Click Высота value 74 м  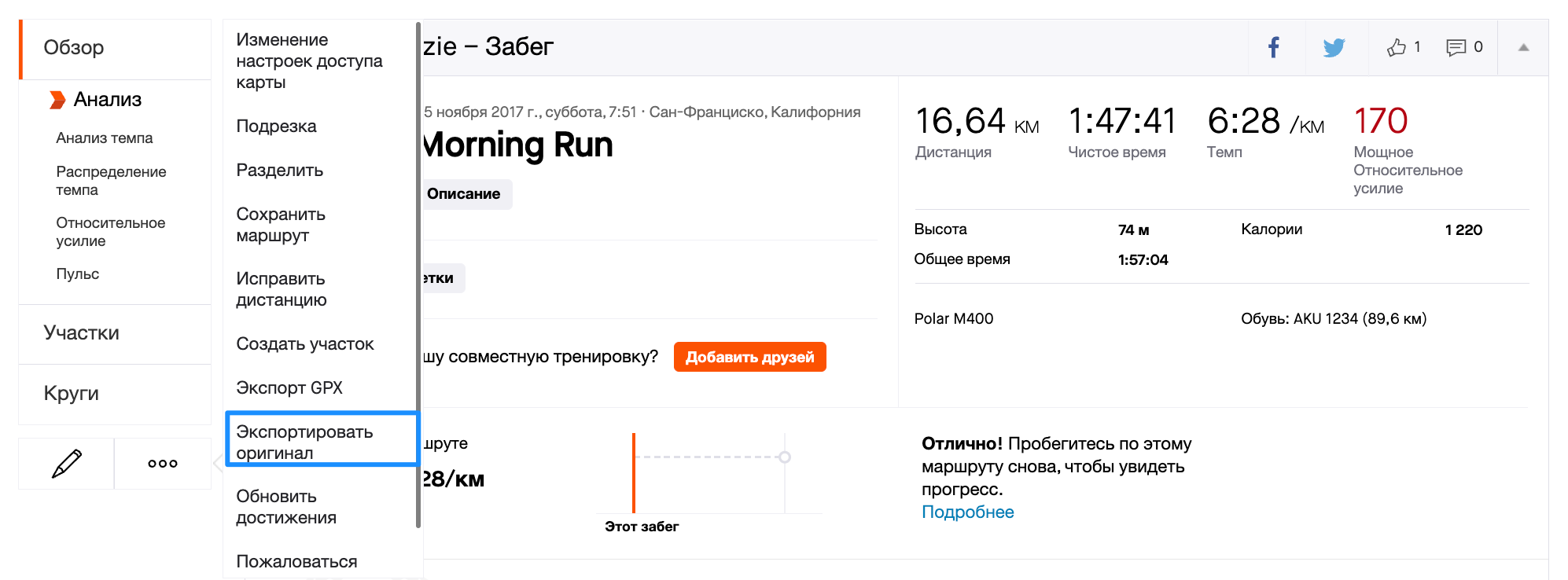[x=1133, y=230]
